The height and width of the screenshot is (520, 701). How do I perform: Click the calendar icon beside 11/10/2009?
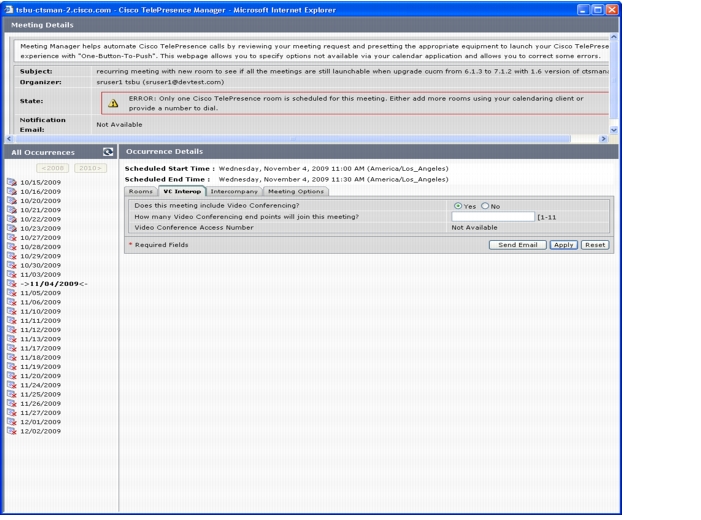[12, 311]
